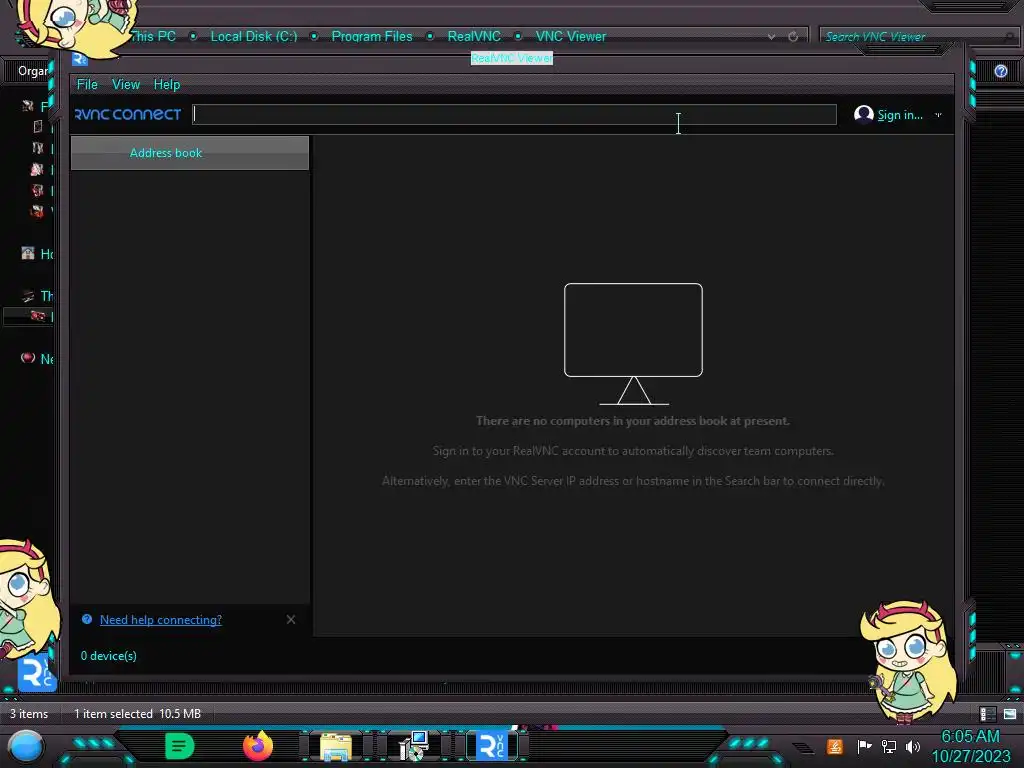Click the volume speaker tray icon
Image resolution: width=1024 pixels, height=768 pixels.
(913, 746)
